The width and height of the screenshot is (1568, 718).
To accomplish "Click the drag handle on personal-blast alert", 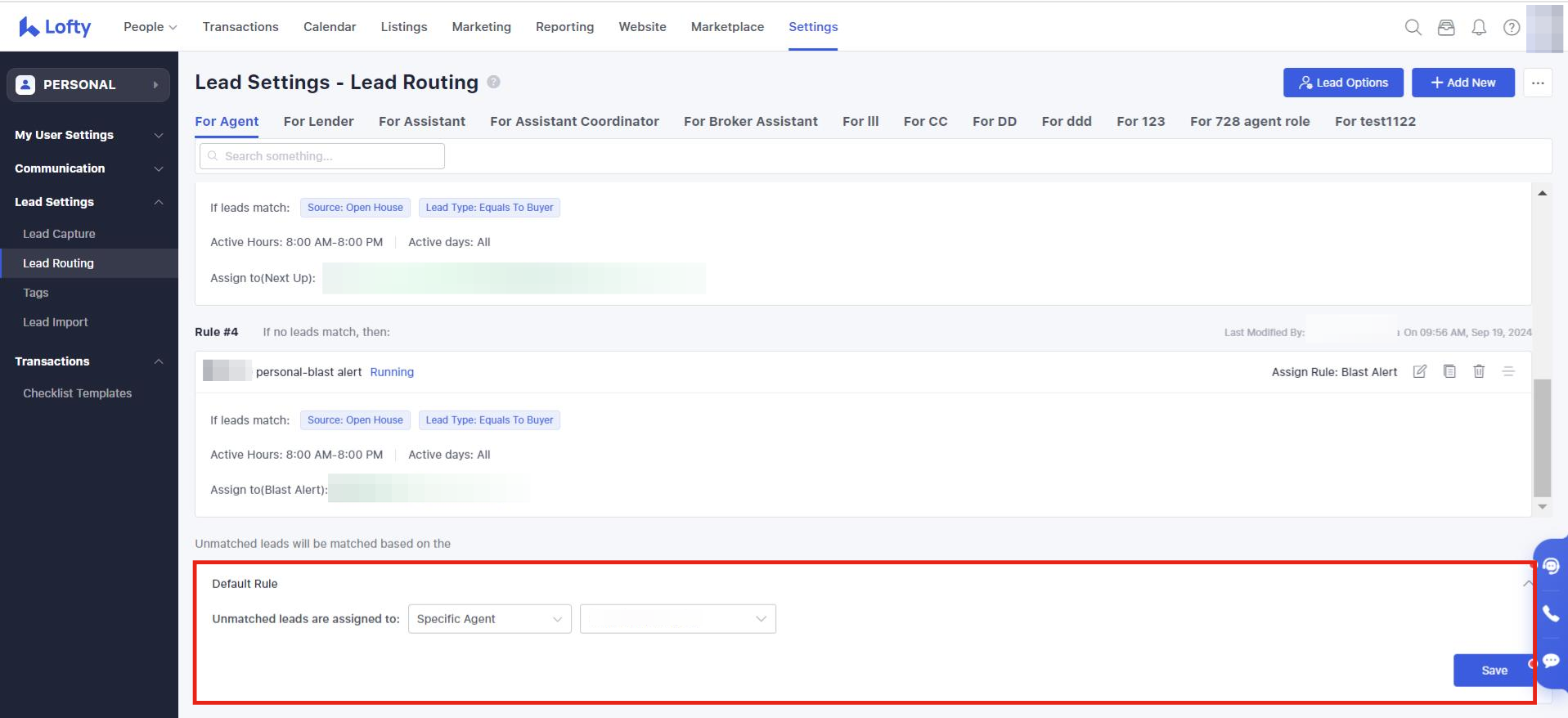I will pos(1508,371).
